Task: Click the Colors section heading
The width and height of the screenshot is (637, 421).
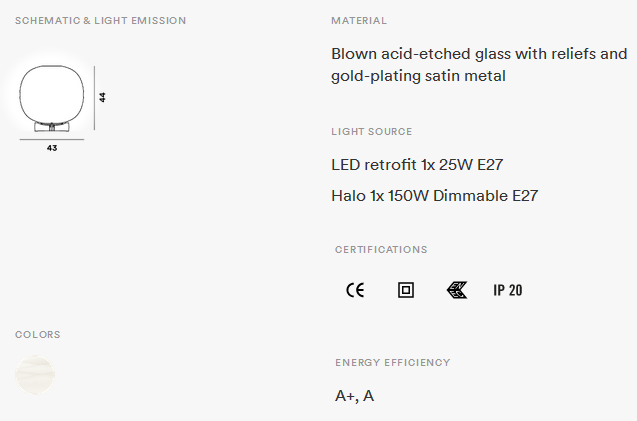Action: [38, 335]
